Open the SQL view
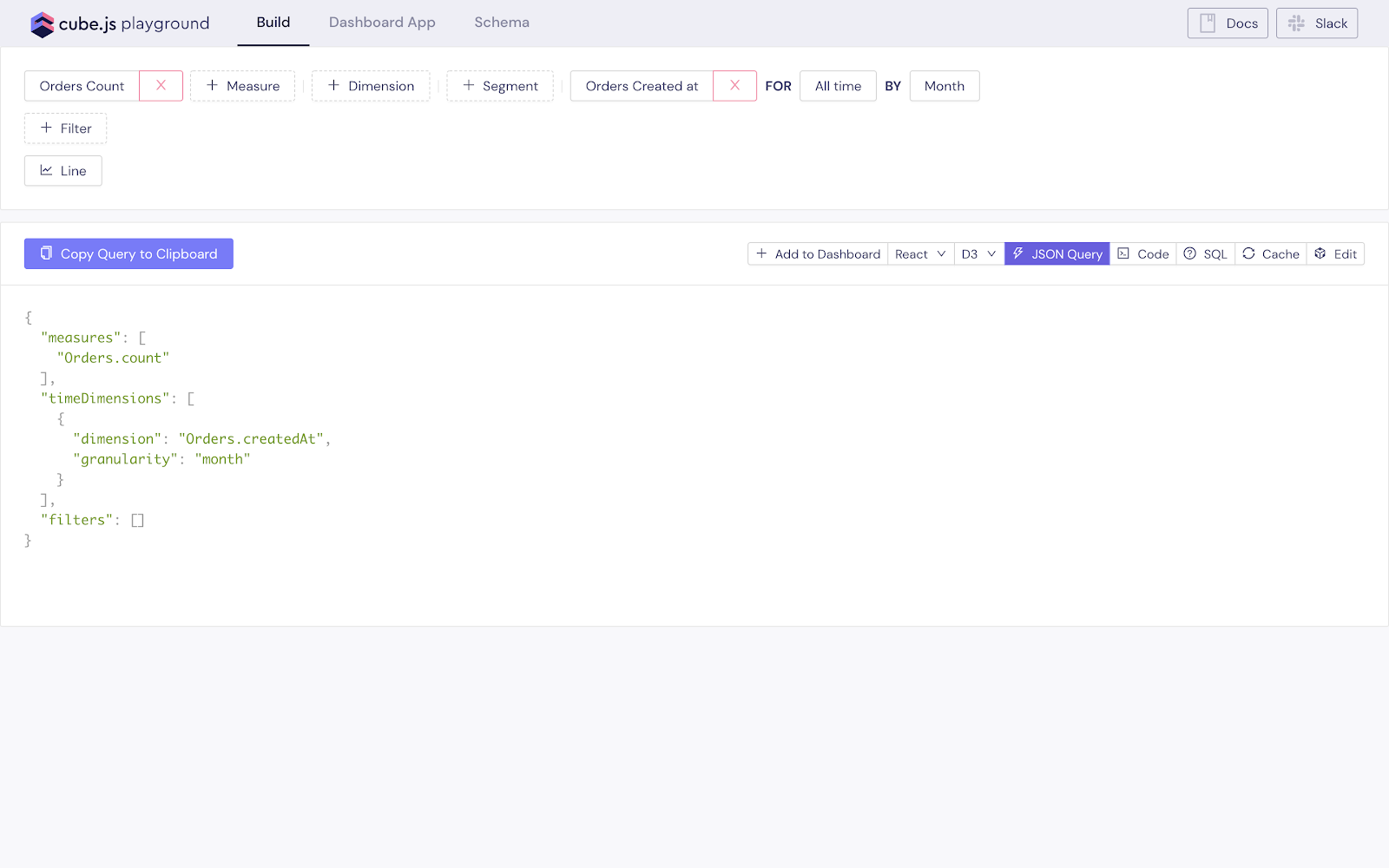This screenshot has width=1389, height=868. click(1205, 253)
